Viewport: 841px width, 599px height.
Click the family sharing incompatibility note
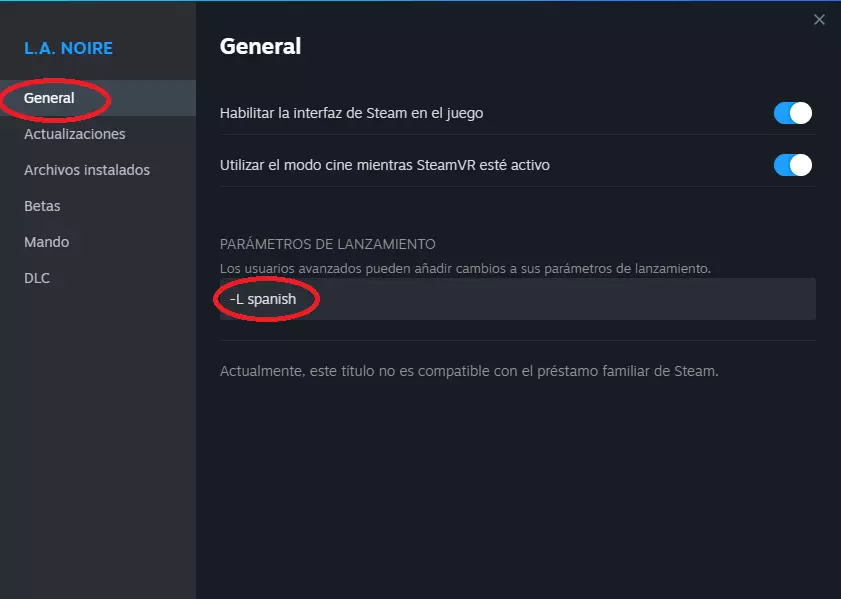pos(469,371)
